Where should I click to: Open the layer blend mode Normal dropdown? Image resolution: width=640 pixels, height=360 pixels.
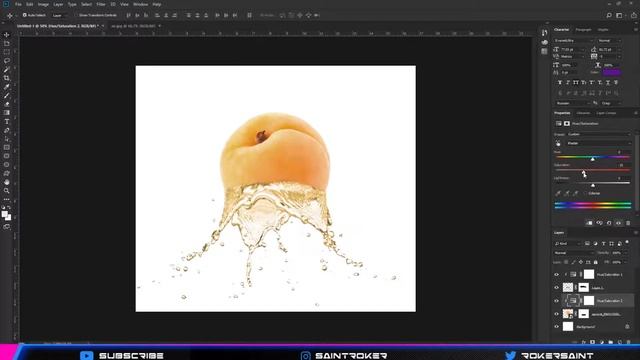click(573, 253)
